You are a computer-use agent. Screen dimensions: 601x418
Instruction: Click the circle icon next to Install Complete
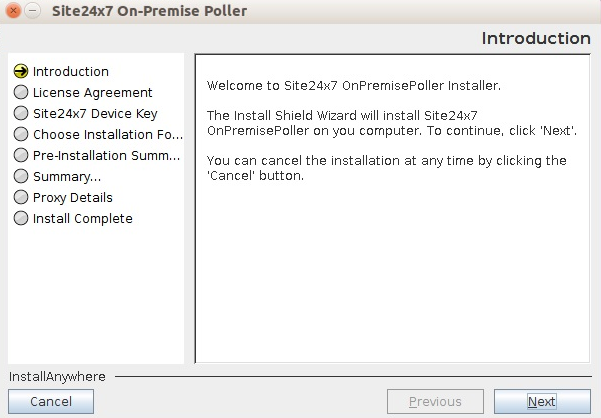(20, 219)
